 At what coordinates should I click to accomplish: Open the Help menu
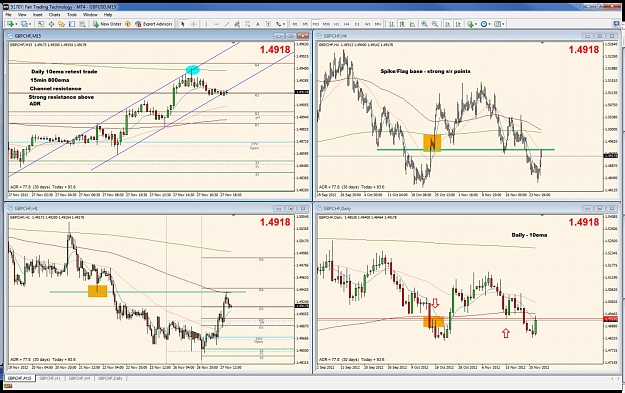(x=108, y=15)
